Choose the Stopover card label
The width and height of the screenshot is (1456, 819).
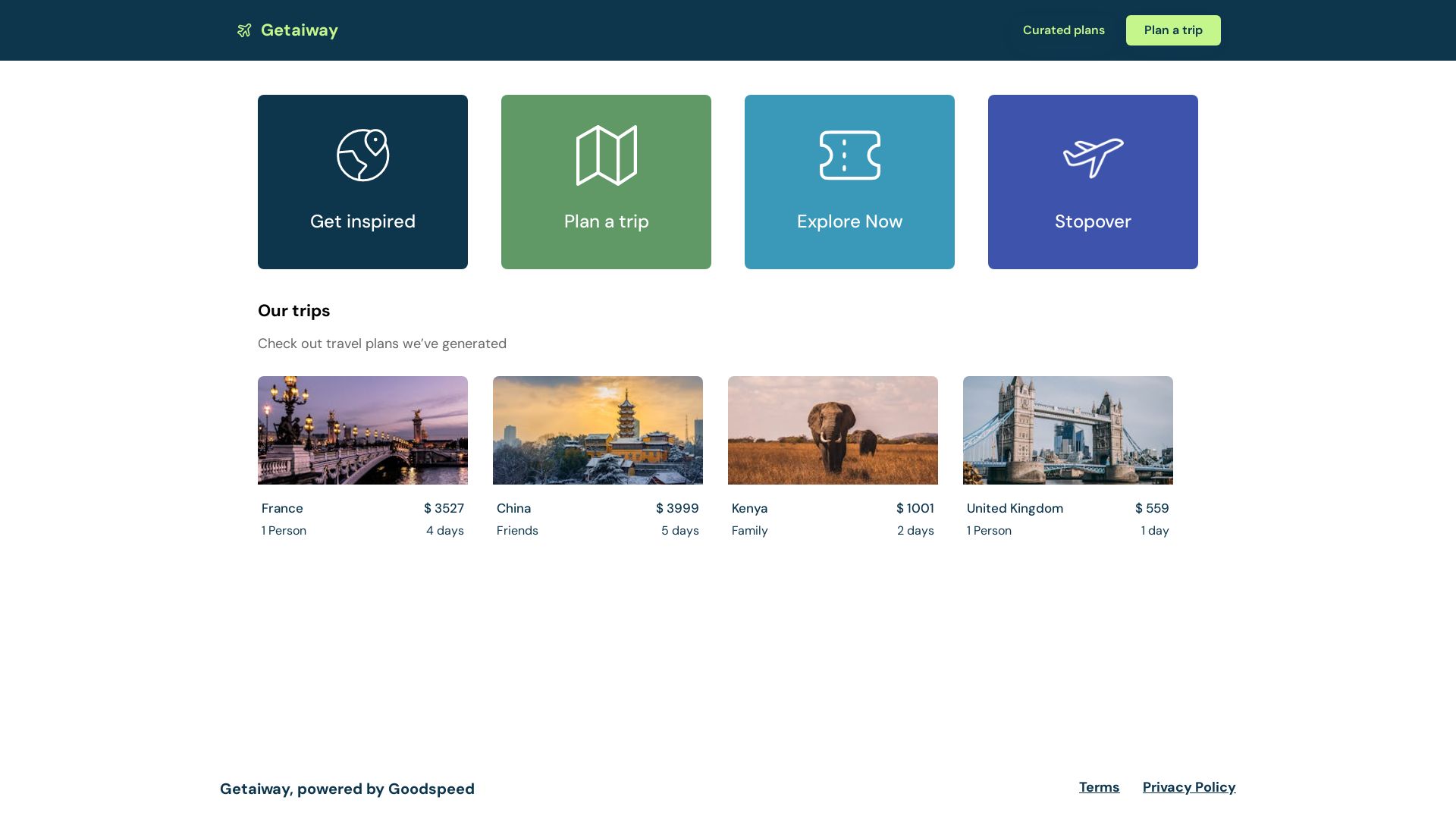click(x=1093, y=221)
